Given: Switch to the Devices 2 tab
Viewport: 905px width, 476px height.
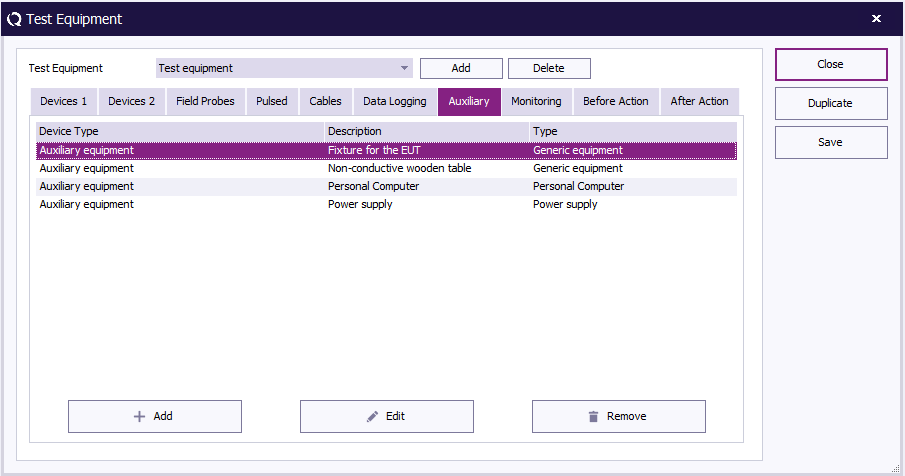Looking at the screenshot, I should (131, 101).
